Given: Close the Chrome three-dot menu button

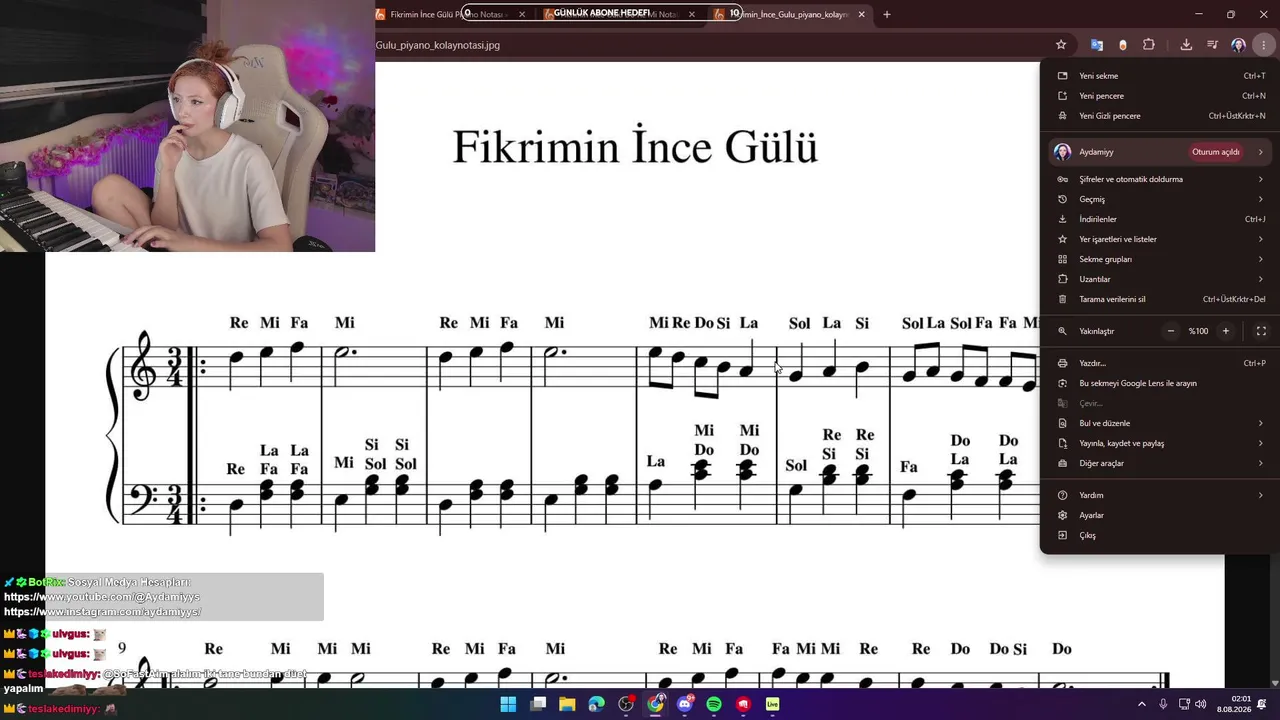Looking at the screenshot, I should pos(1264,45).
